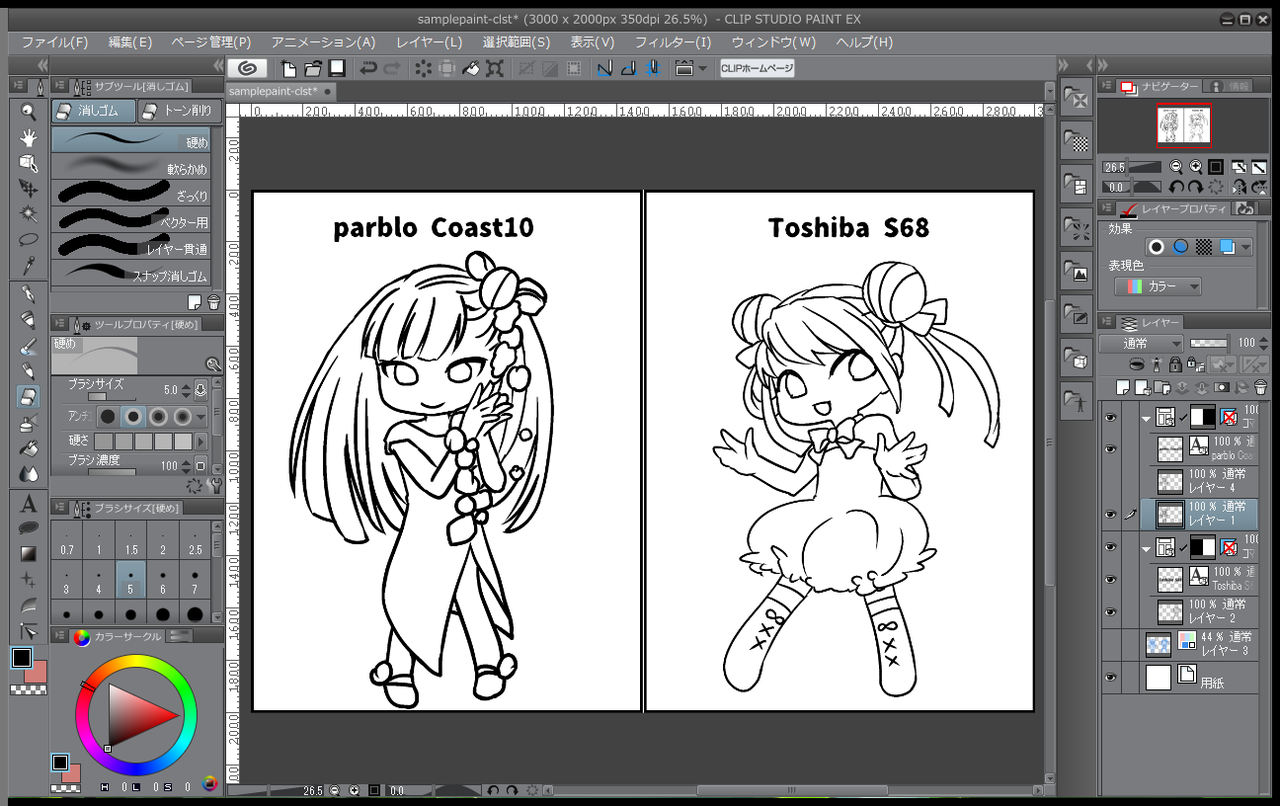The width and height of the screenshot is (1280, 806).
Task: Expand the anti-aliasing options arrow
Action: pyautogui.click(x=201, y=415)
